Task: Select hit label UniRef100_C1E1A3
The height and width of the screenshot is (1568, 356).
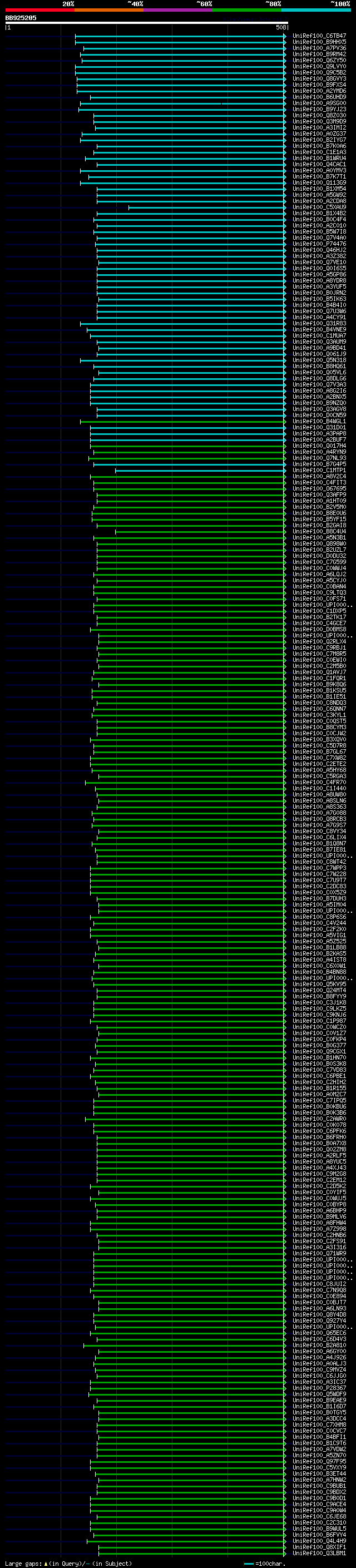Action: click(x=319, y=152)
